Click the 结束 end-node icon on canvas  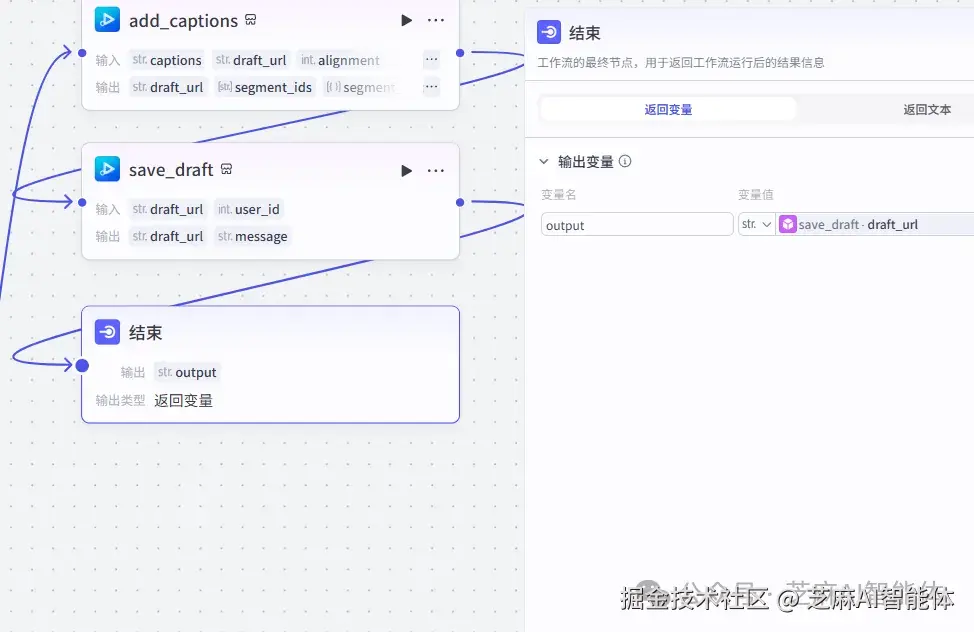(107, 332)
